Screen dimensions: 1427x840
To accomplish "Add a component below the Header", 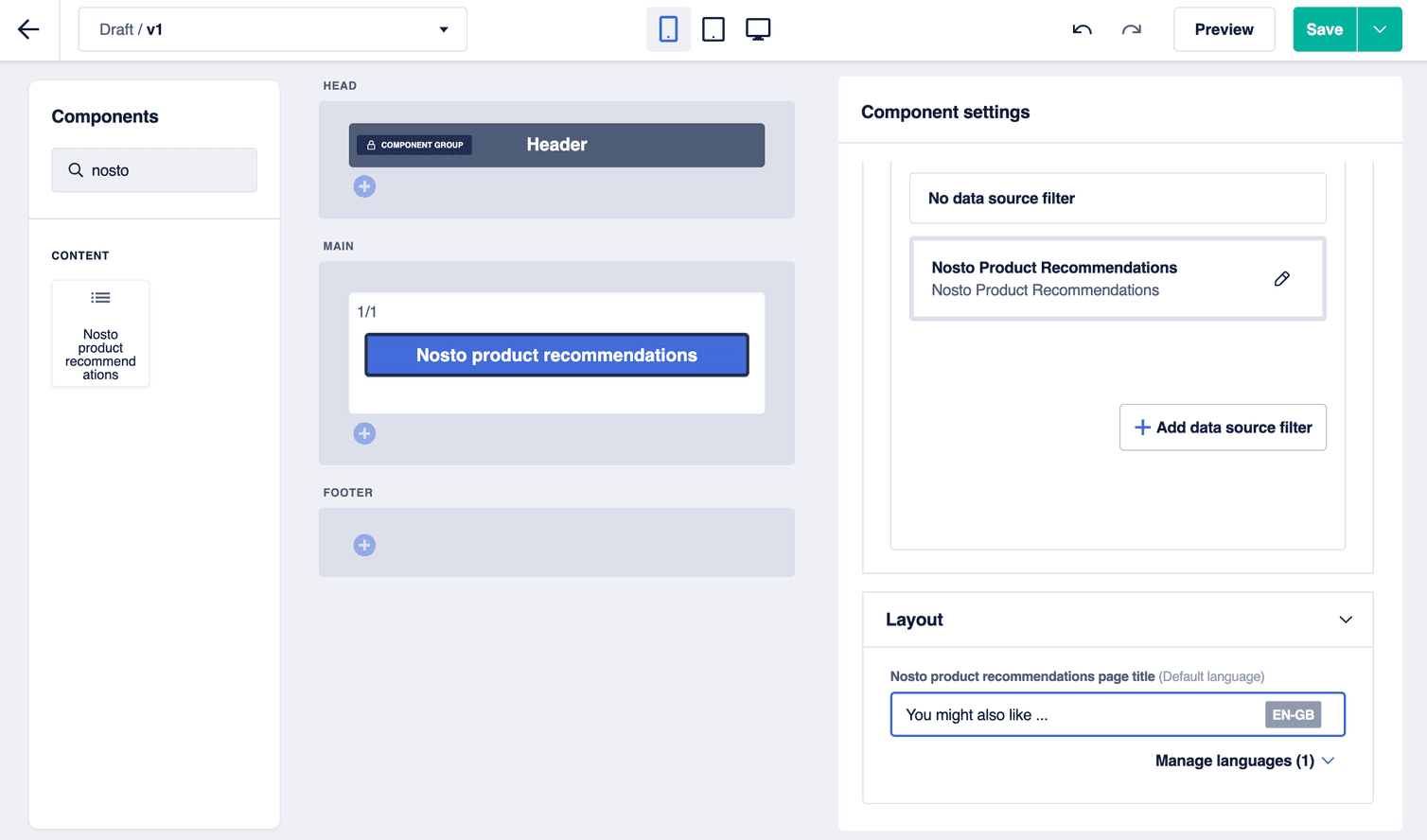I will (x=364, y=185).
